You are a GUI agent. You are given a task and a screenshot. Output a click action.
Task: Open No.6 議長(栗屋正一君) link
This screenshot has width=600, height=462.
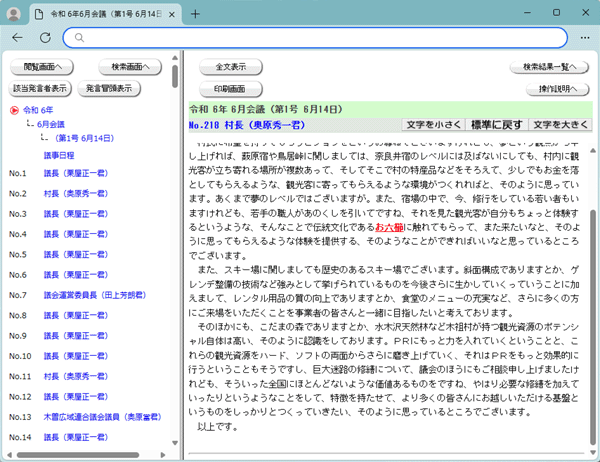[76, 275]
